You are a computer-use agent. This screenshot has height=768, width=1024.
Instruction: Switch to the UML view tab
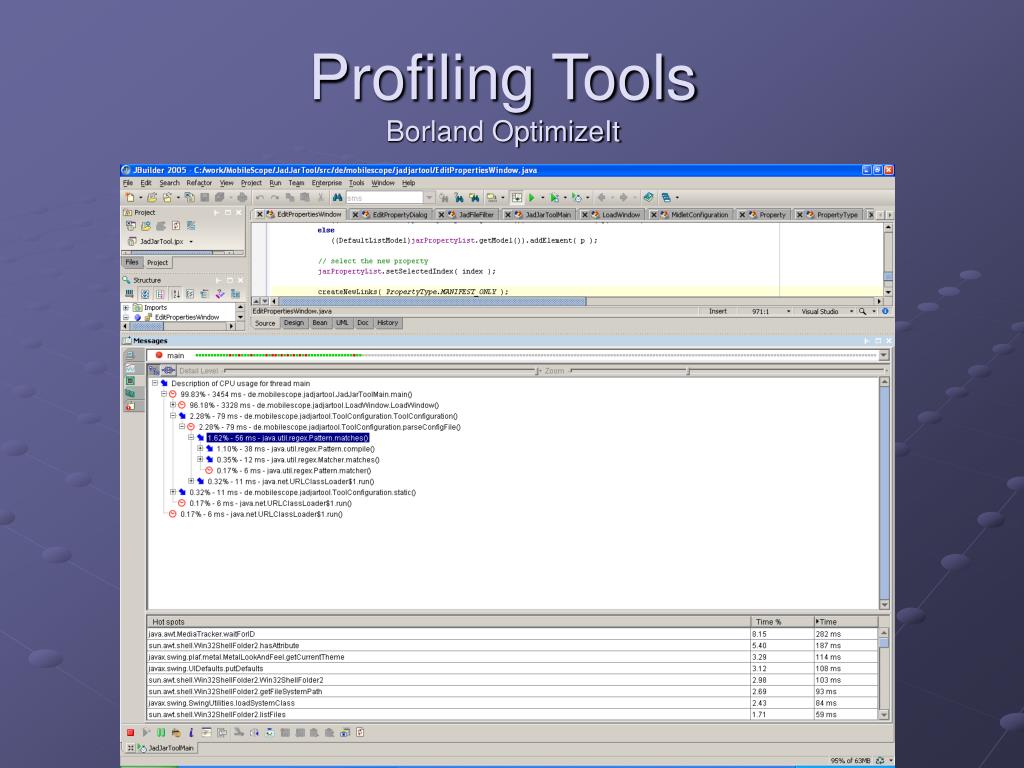point(342,323)
